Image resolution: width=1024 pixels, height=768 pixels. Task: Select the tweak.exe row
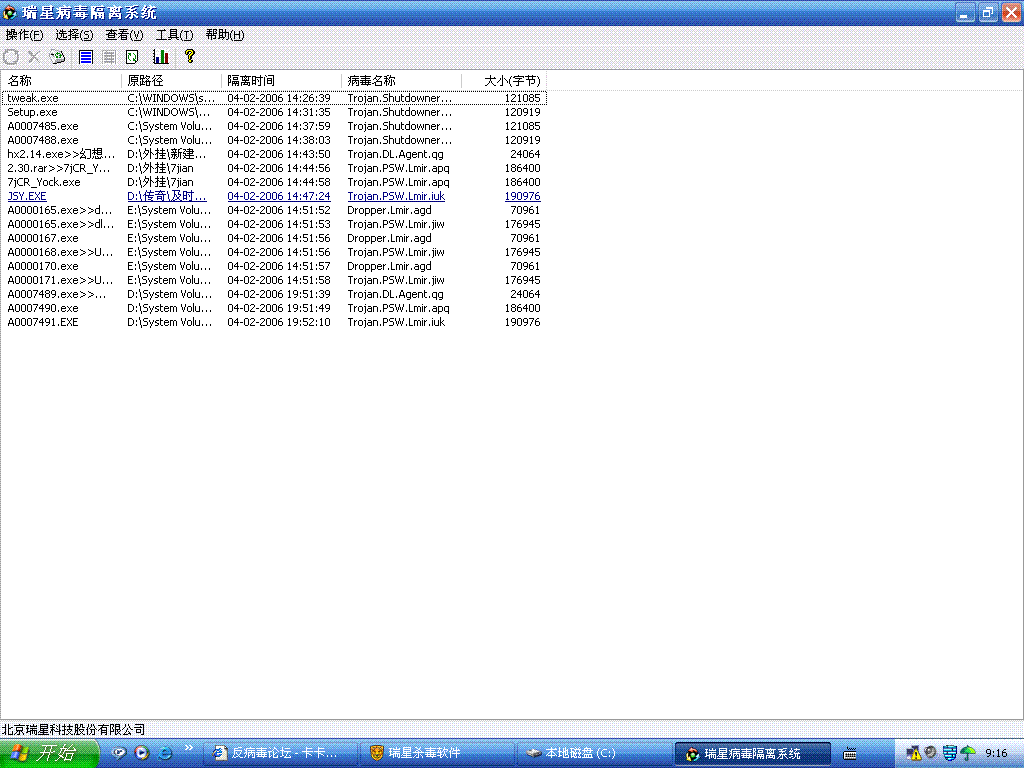[x=274, y=98]
